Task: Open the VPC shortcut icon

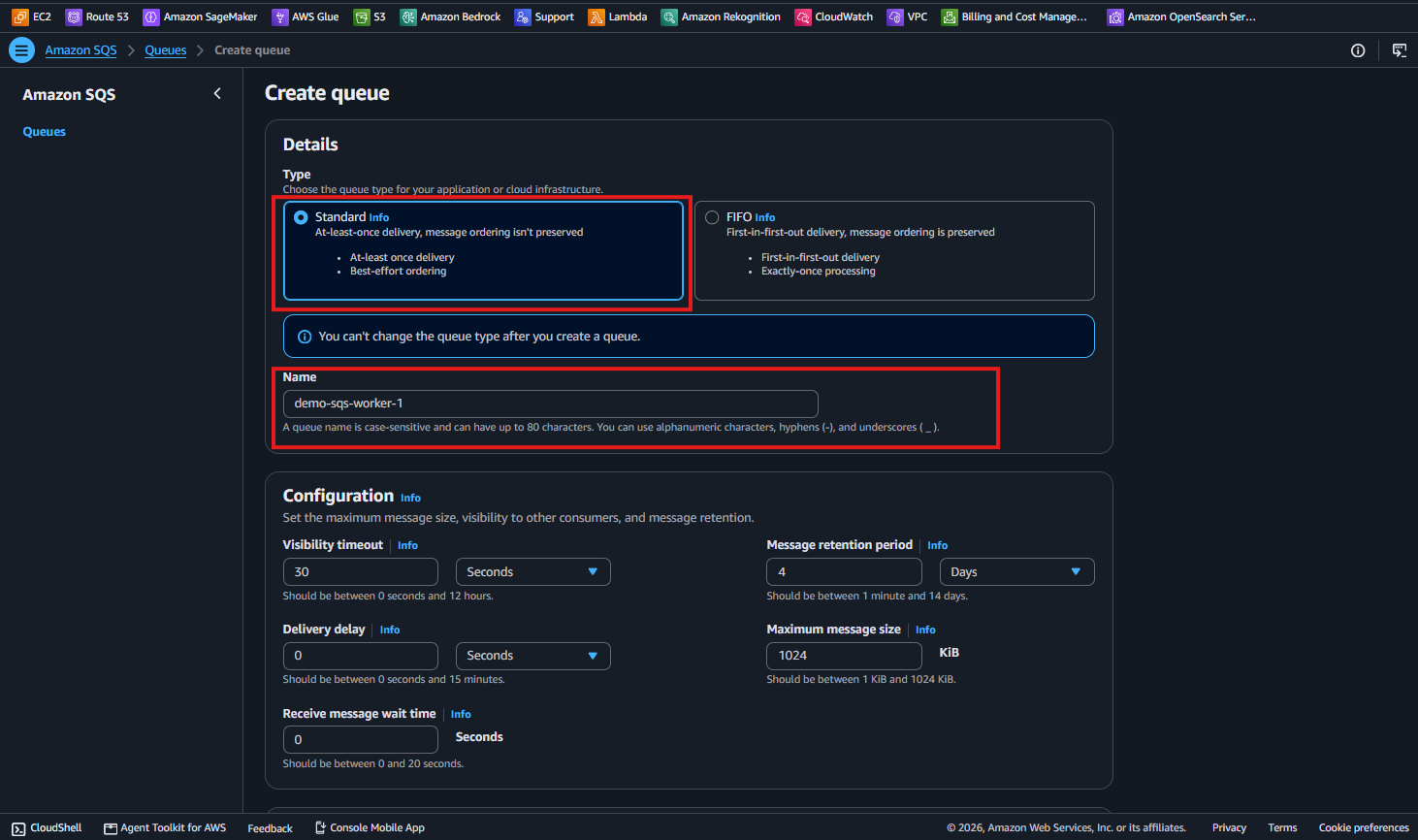Action: coord(895,16)
